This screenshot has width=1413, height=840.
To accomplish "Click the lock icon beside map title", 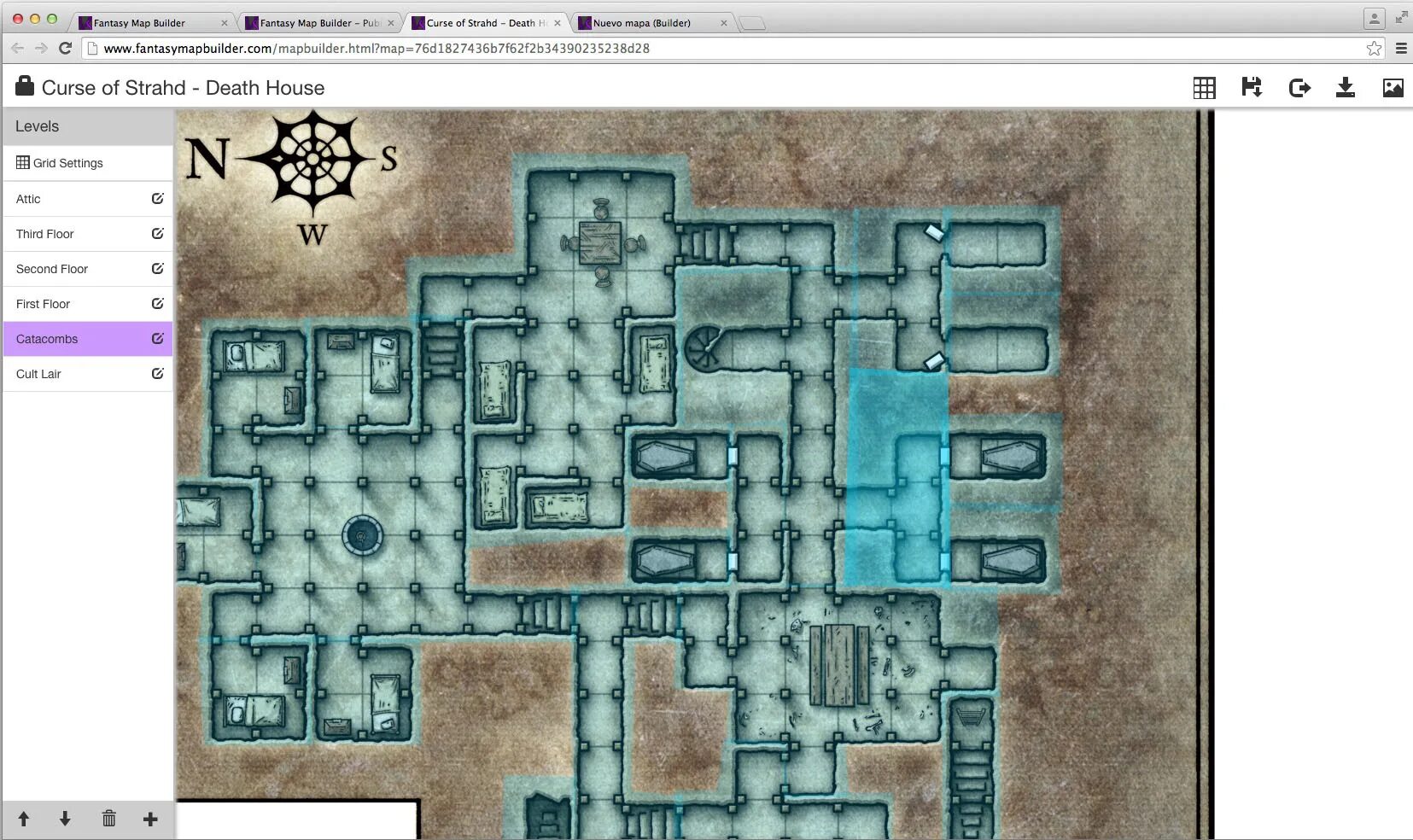I will coord(25,85).
